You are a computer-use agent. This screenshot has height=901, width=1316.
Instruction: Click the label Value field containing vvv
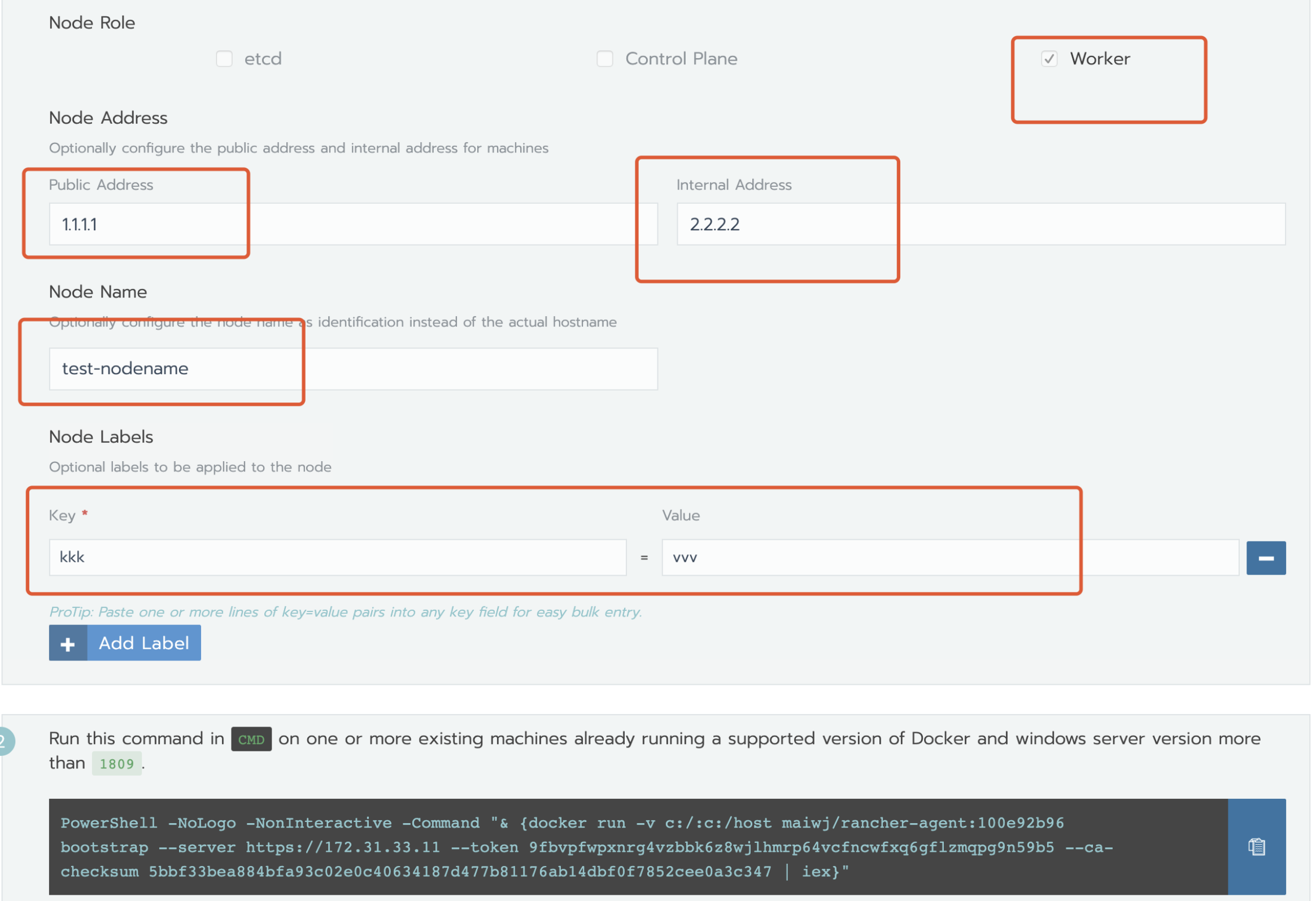click(950, 557)
